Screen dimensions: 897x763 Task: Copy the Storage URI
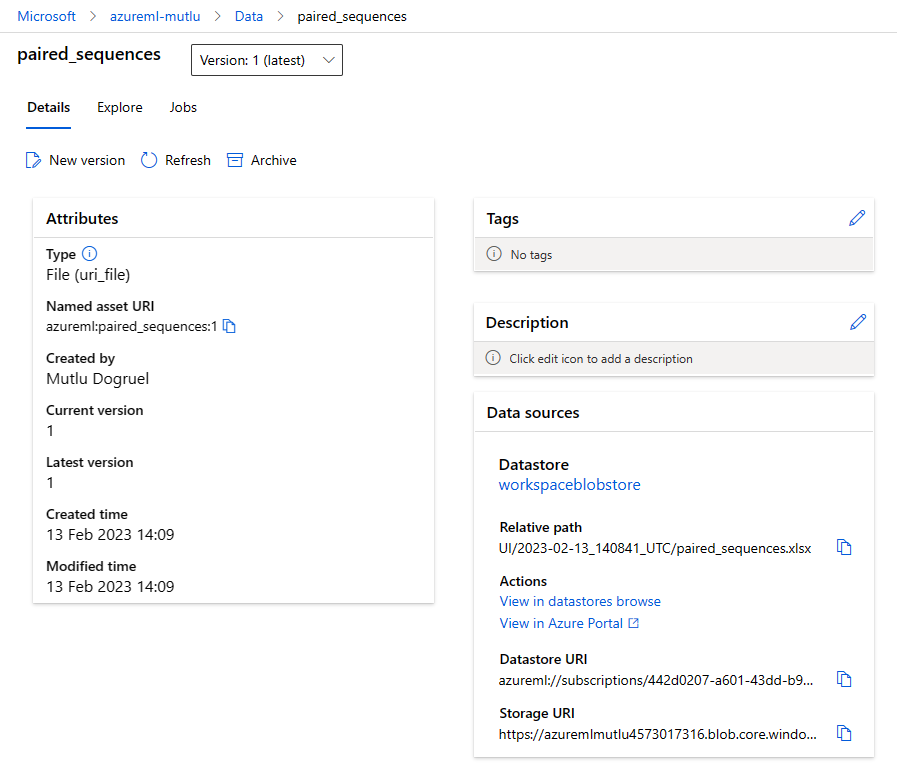click(x=844, y=733)
